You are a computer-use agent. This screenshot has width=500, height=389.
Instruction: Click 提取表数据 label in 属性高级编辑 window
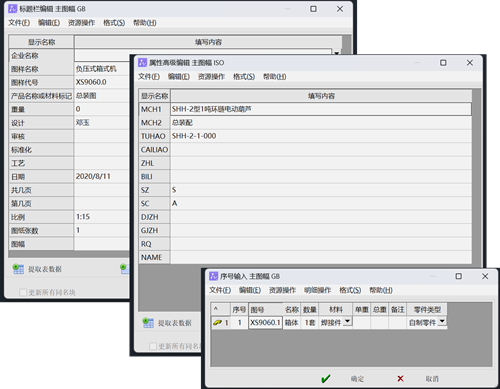(x=175, y=323)
